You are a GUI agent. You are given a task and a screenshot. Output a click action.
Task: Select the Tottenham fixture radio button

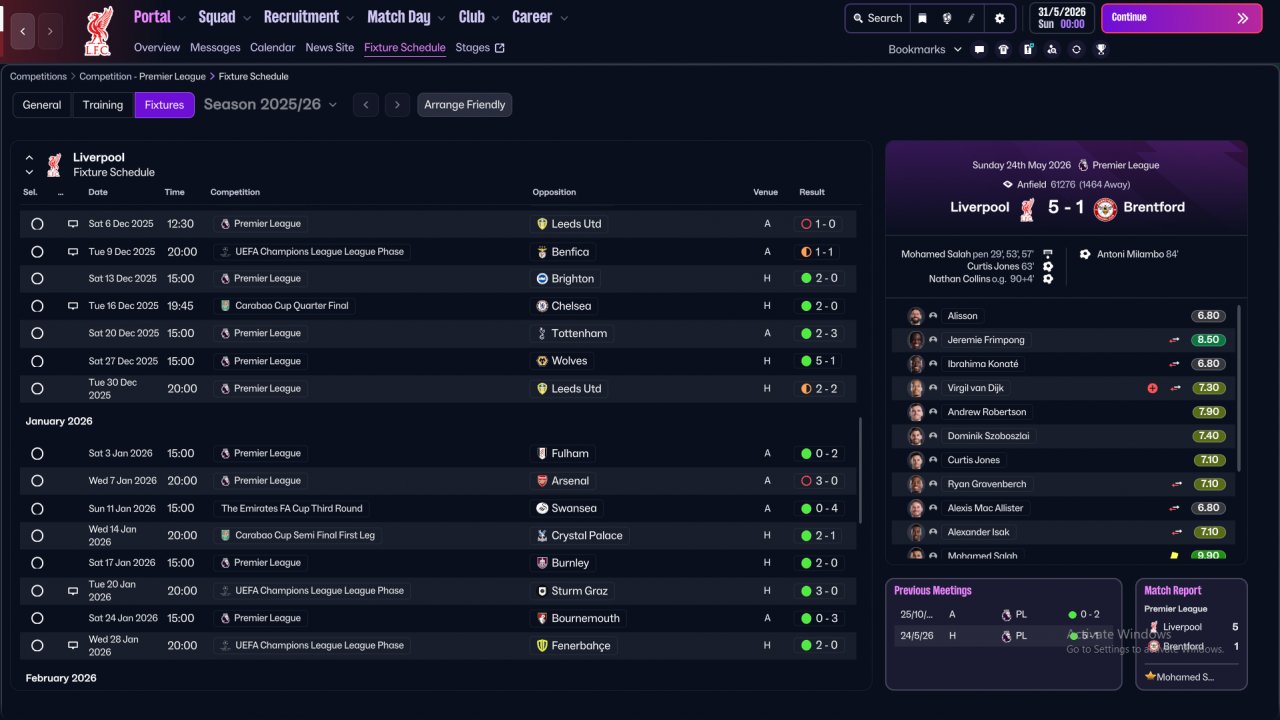[x=37, y=334]
